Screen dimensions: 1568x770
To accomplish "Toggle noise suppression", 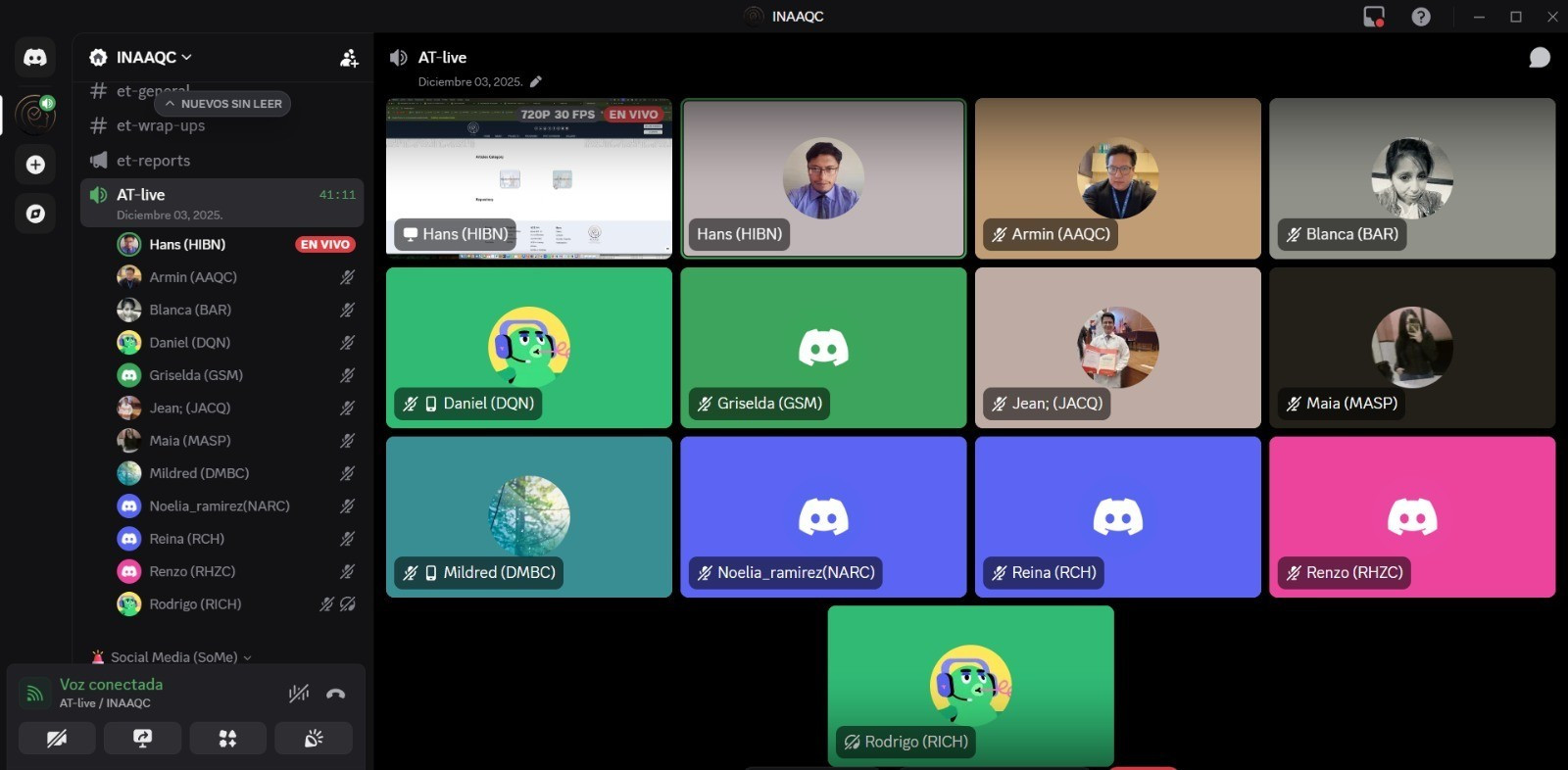I will pyautogui.click(x=299, y=694).
